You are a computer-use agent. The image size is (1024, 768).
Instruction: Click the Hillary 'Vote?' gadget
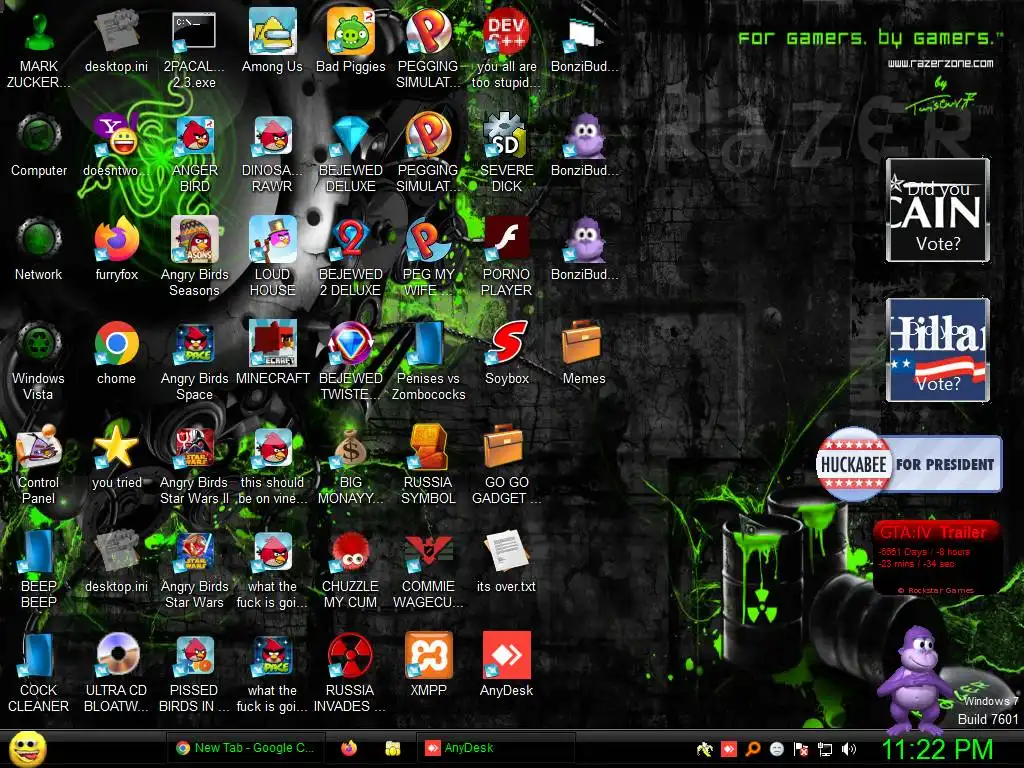click(938, 349)
